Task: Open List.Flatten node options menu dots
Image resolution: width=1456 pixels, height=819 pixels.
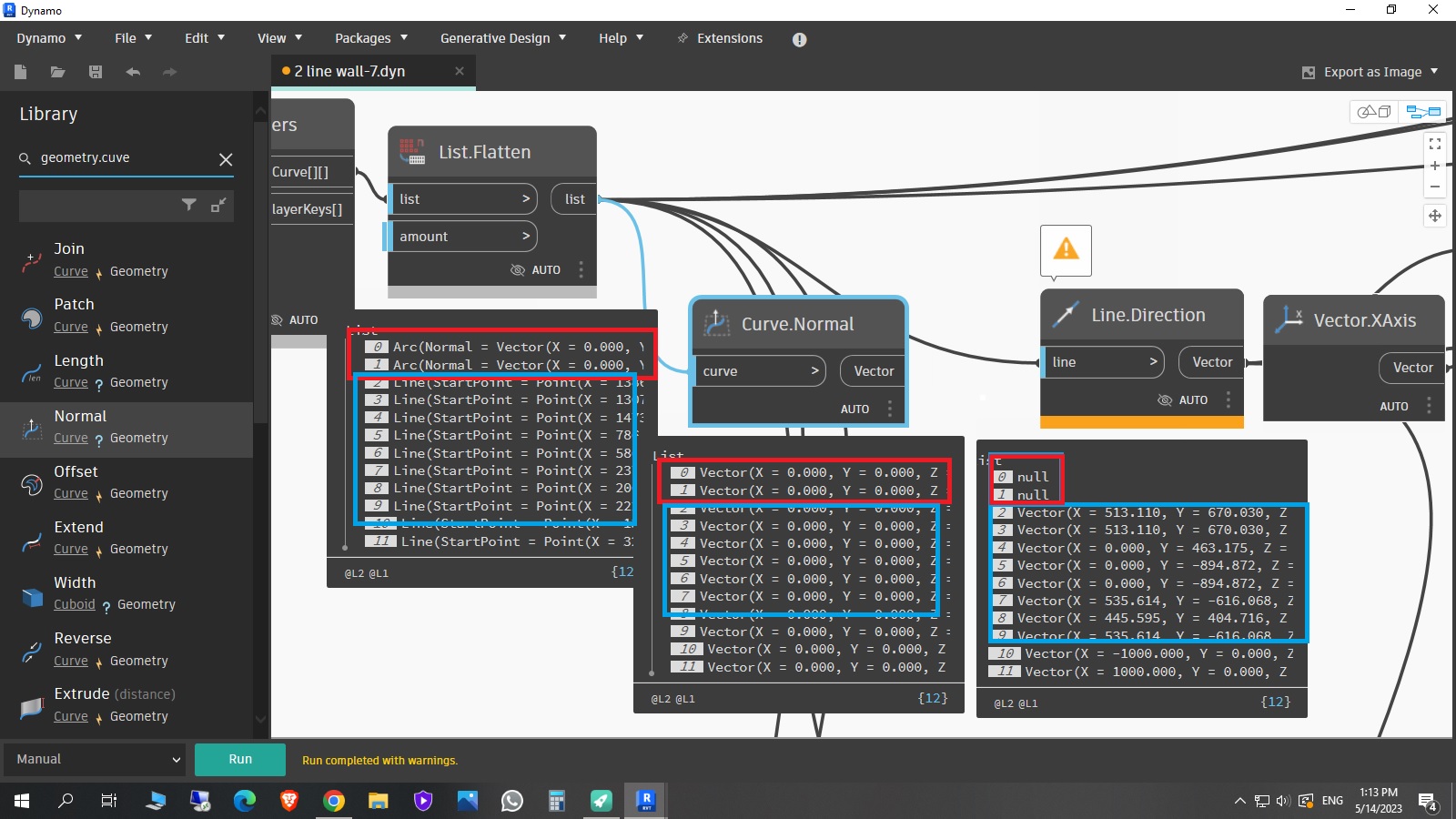Action: 581,270
